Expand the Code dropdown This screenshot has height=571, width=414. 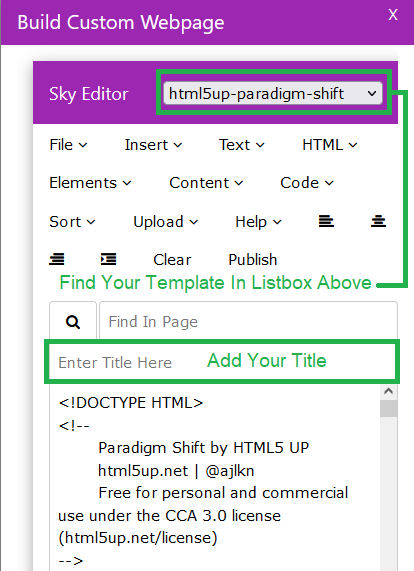[x=307, y=183]
